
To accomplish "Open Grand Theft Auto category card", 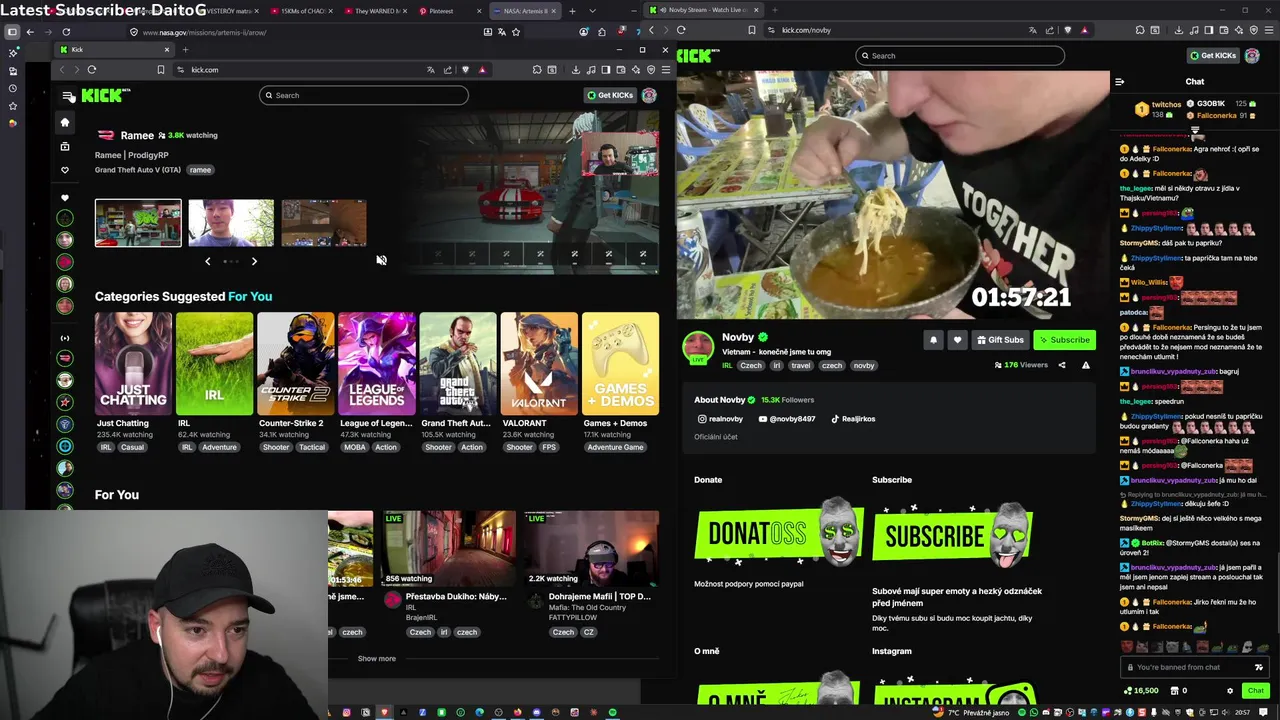I will coord(458,364).
